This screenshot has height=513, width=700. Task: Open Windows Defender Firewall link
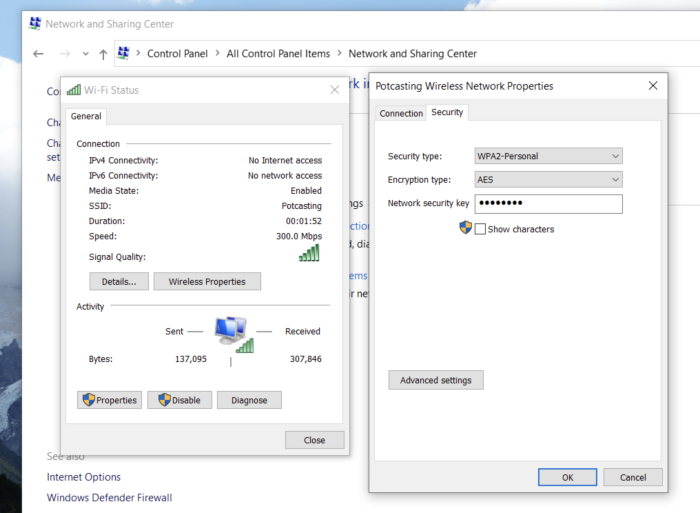(109, 497)
